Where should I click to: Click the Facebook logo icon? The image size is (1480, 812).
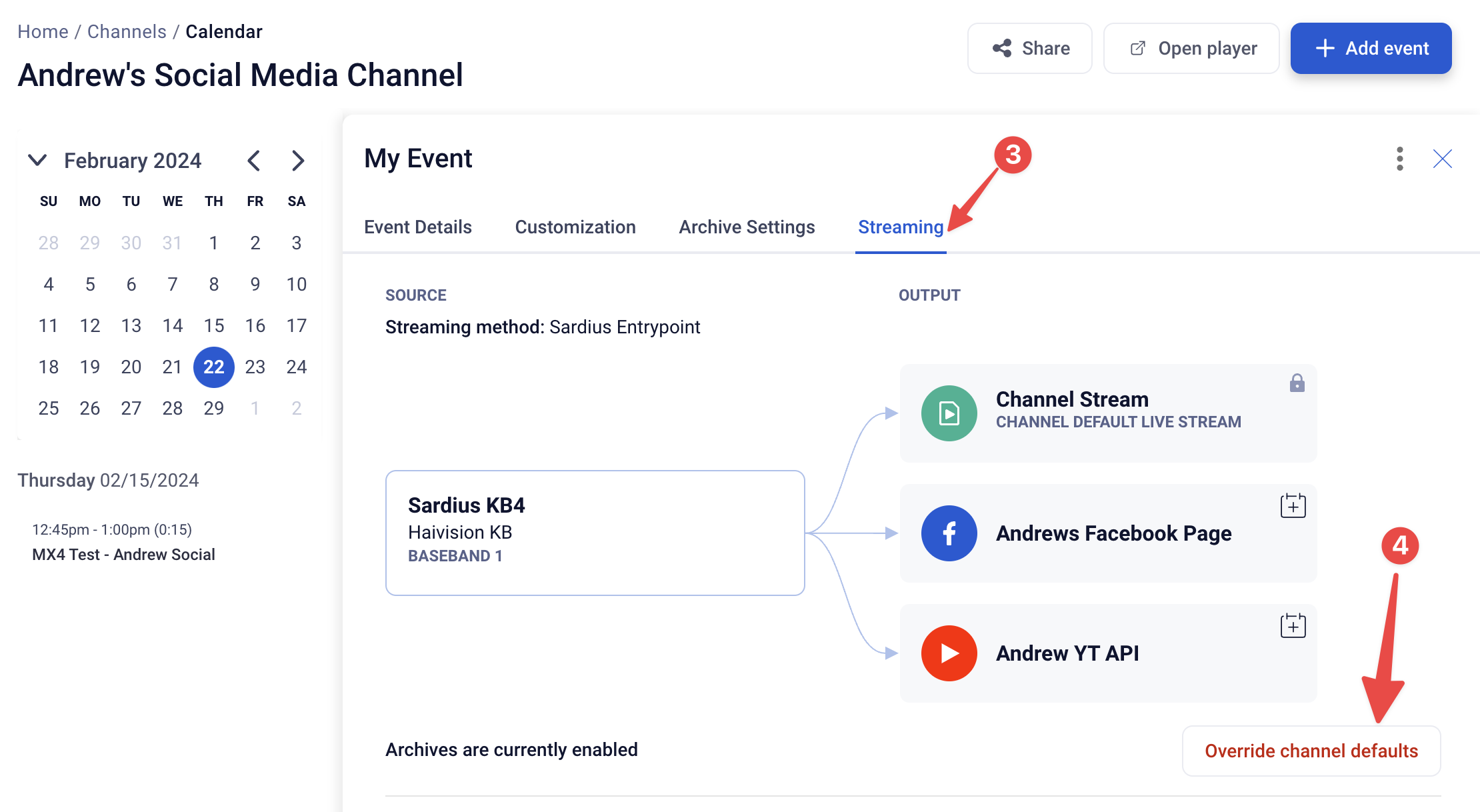click(949, 533)
